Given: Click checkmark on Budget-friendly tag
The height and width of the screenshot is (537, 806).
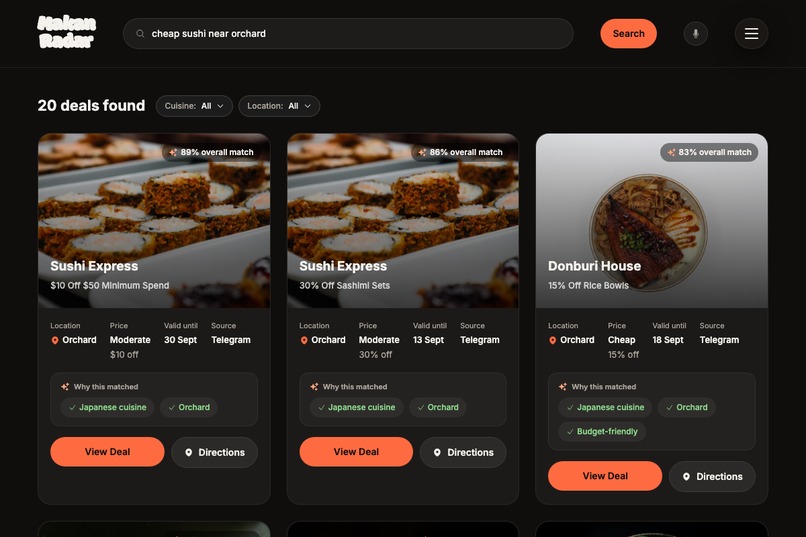Looking at the screenshot, I should [x=570, y=432].
